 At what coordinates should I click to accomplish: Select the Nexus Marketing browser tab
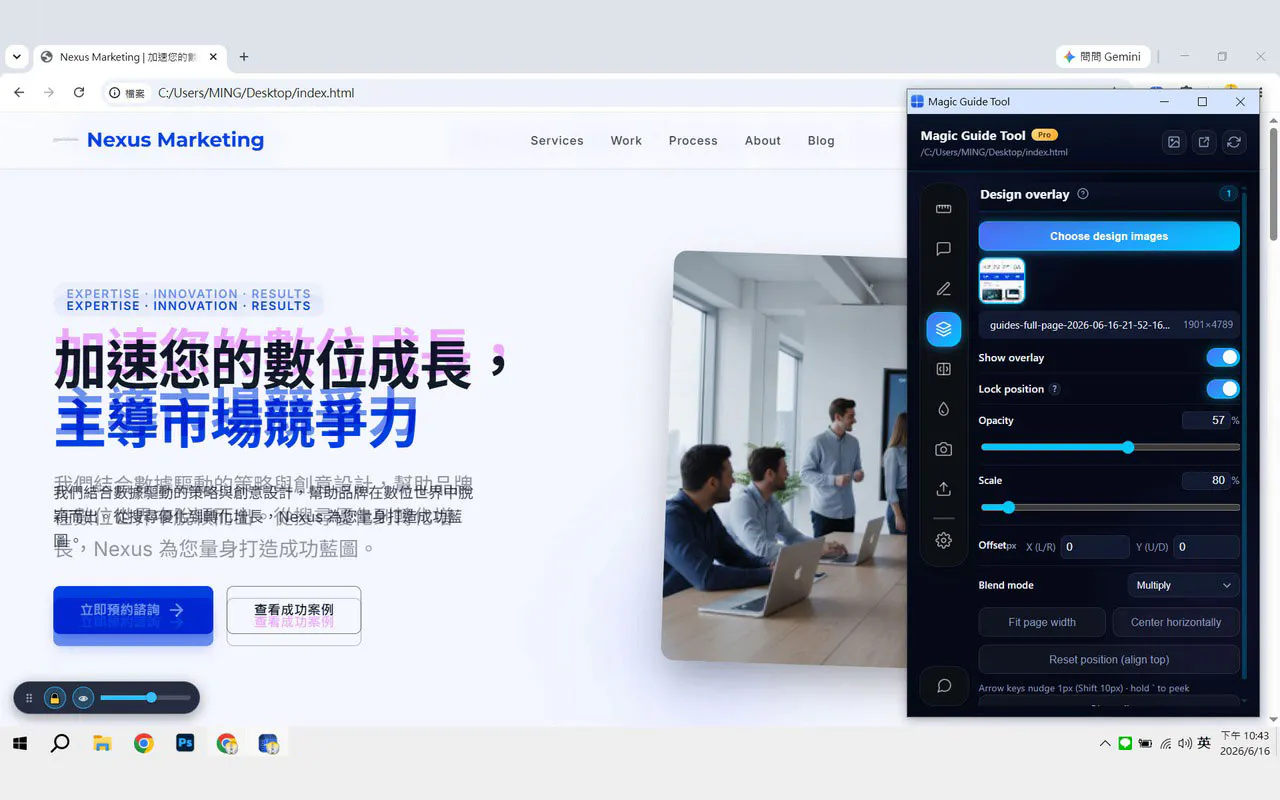[129, 57]
